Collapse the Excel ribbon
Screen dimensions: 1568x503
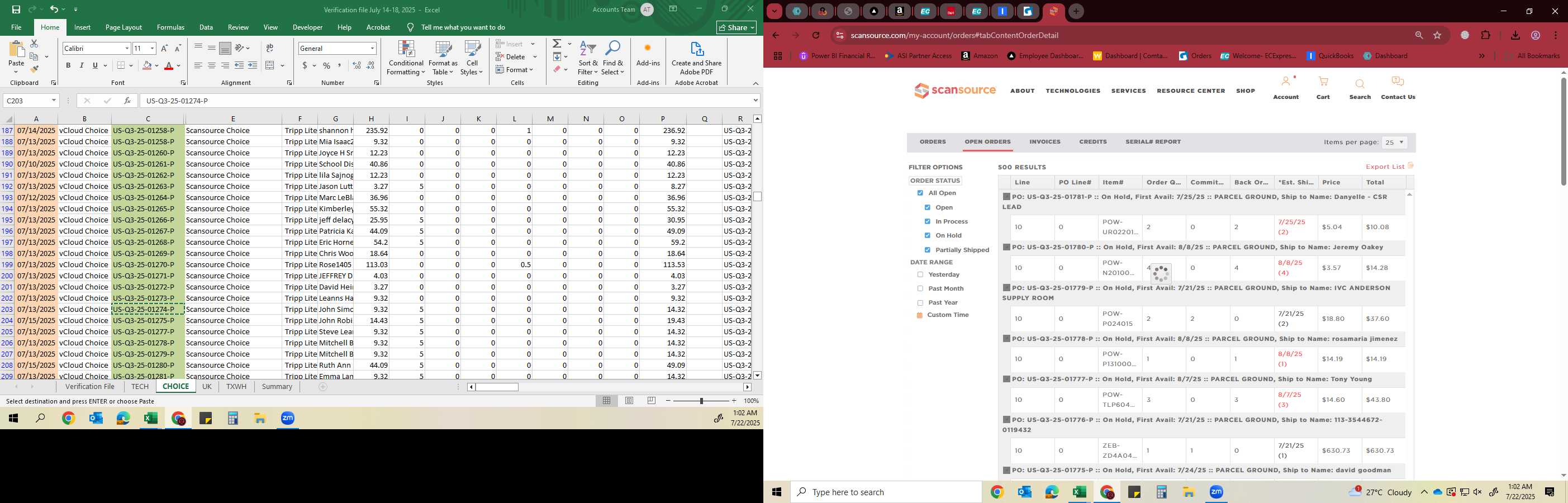click(756, 83)
